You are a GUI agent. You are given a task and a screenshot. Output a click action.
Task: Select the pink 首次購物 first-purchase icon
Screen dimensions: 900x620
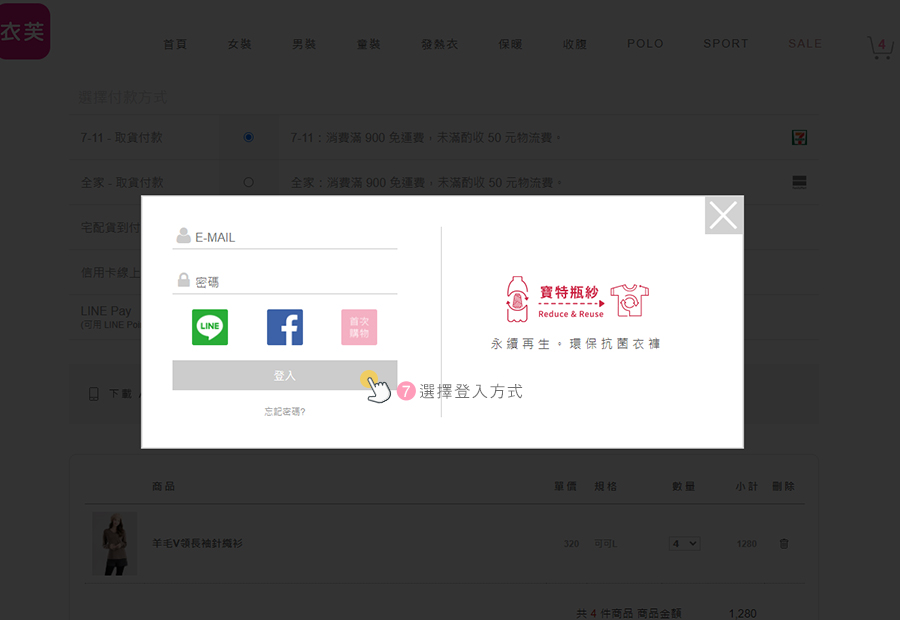[x=359, y=327]
